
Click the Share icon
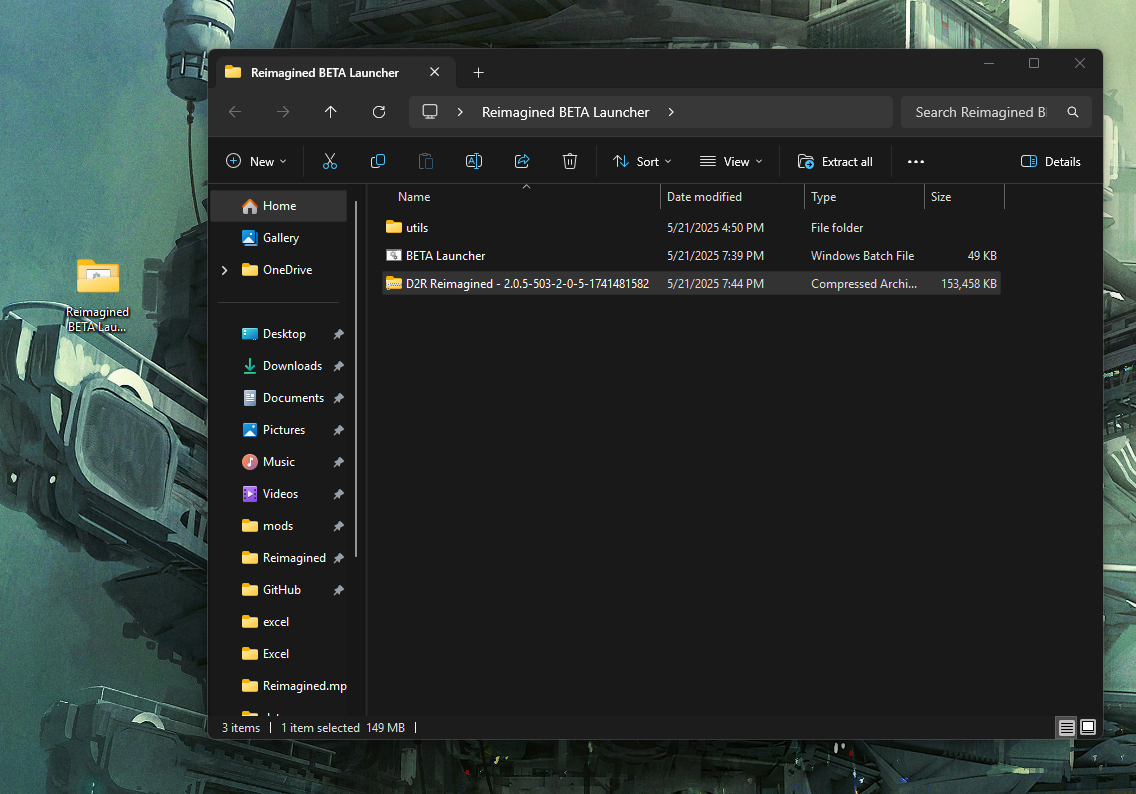[522, 162]
